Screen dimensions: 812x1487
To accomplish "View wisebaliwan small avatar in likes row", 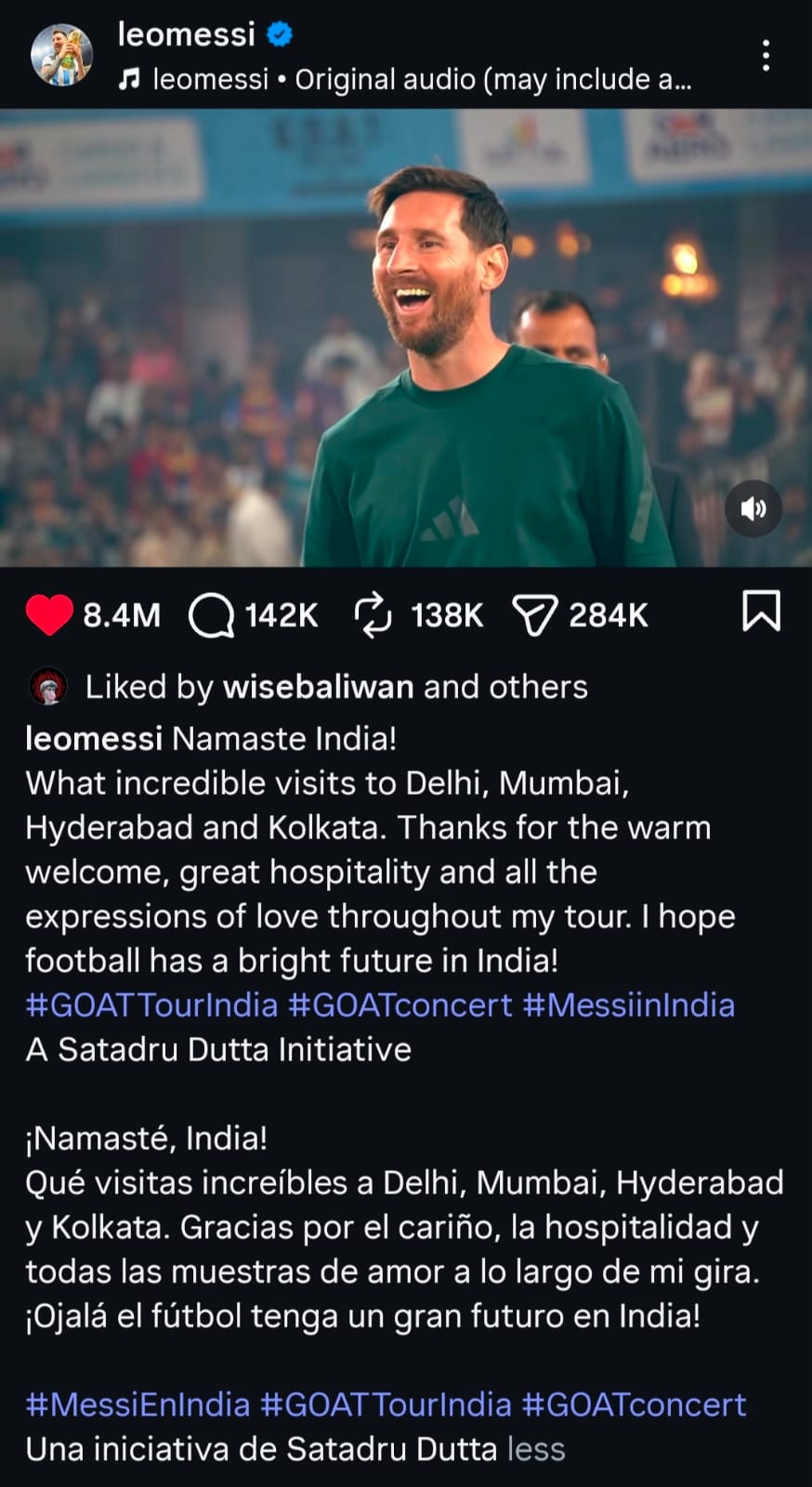I will [x=49, y=687].
